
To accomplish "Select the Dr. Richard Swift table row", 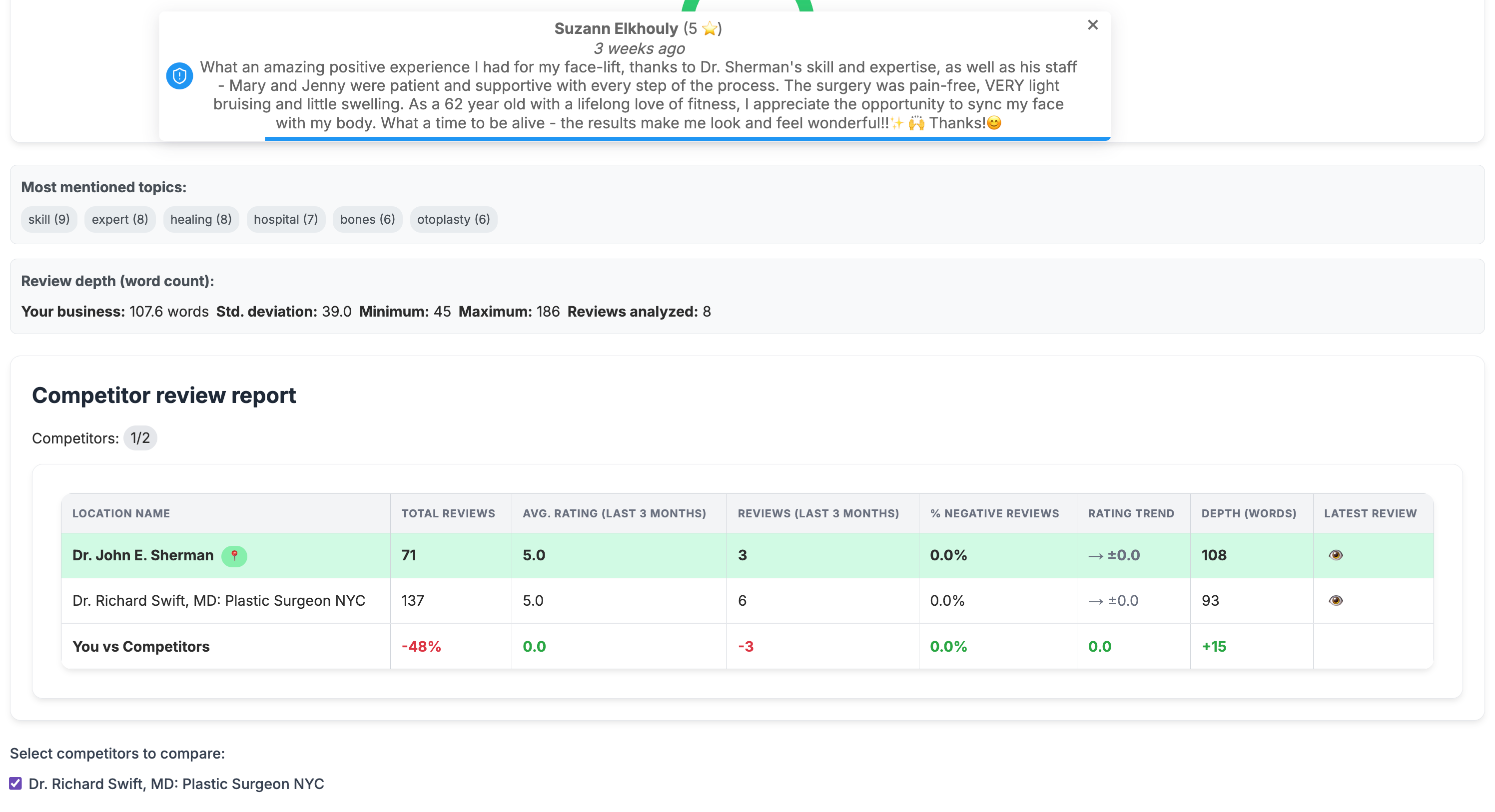I will (x=219, y=601).
